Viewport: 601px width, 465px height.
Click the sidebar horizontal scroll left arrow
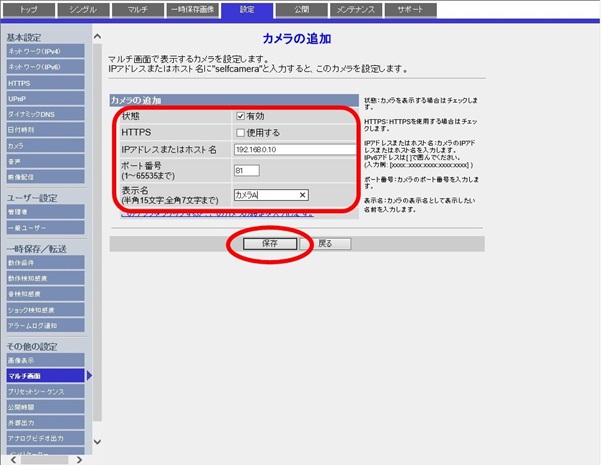(13, 460)
